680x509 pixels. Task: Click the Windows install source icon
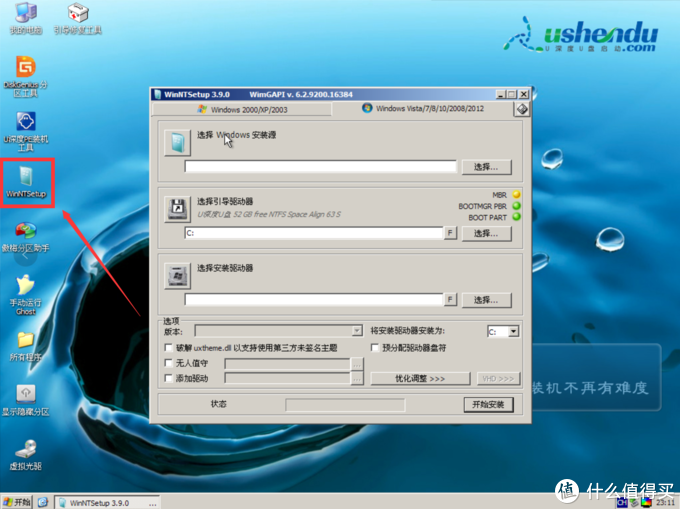(x=177, y=143)
